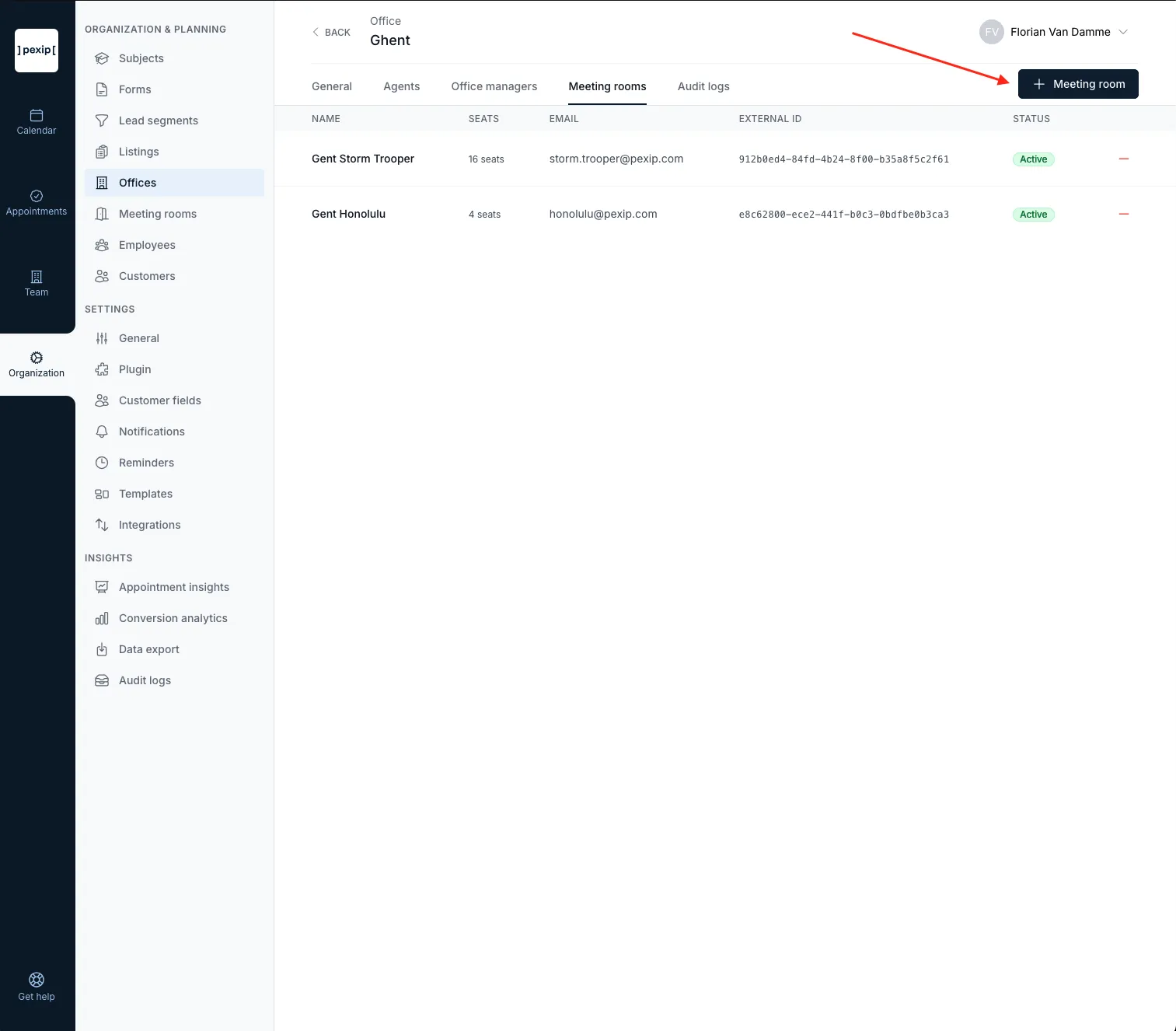Click the Pexip logo icon

37,51
